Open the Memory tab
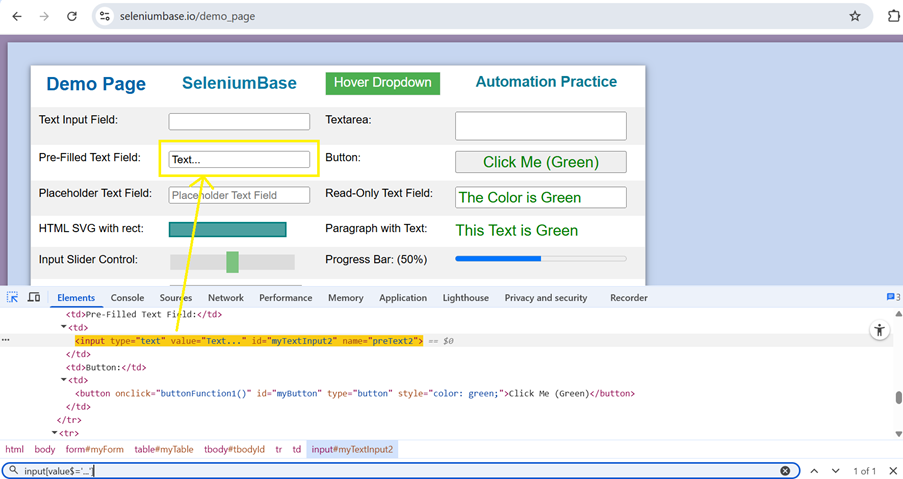The height and width of the screenshot is (479, 903). click(346, 298)
